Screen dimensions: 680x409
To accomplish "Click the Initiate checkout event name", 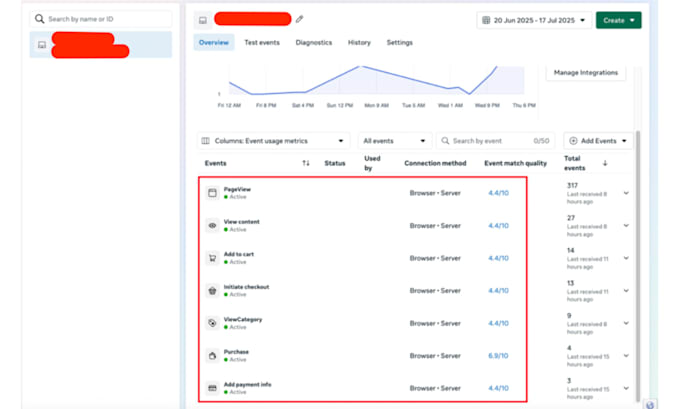I will click(246, 287).
